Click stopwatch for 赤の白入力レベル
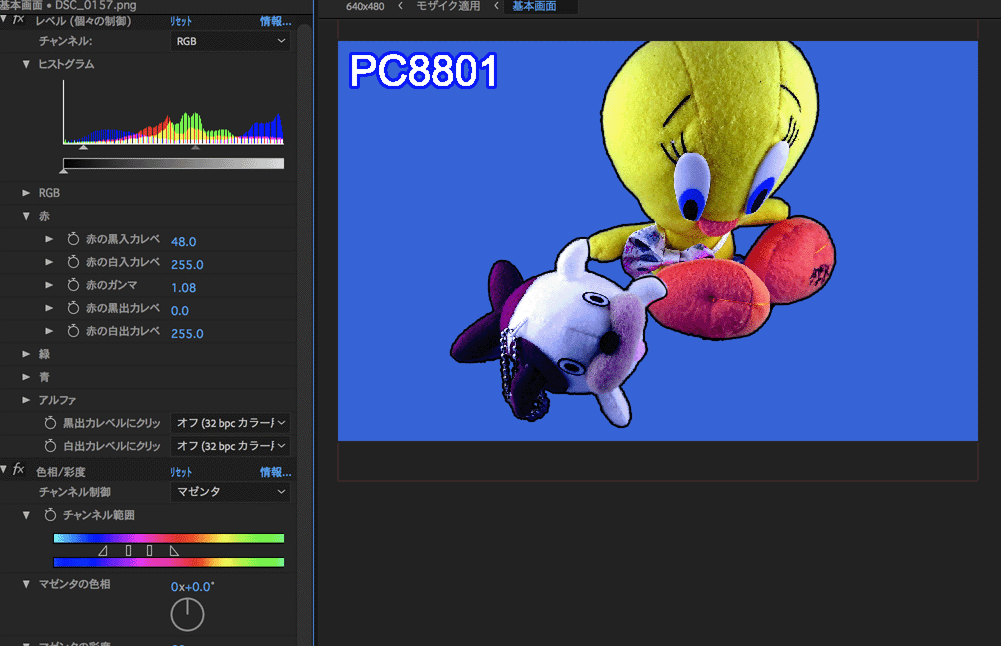Viewport: 1001px width, 646px height. [73, 262]
